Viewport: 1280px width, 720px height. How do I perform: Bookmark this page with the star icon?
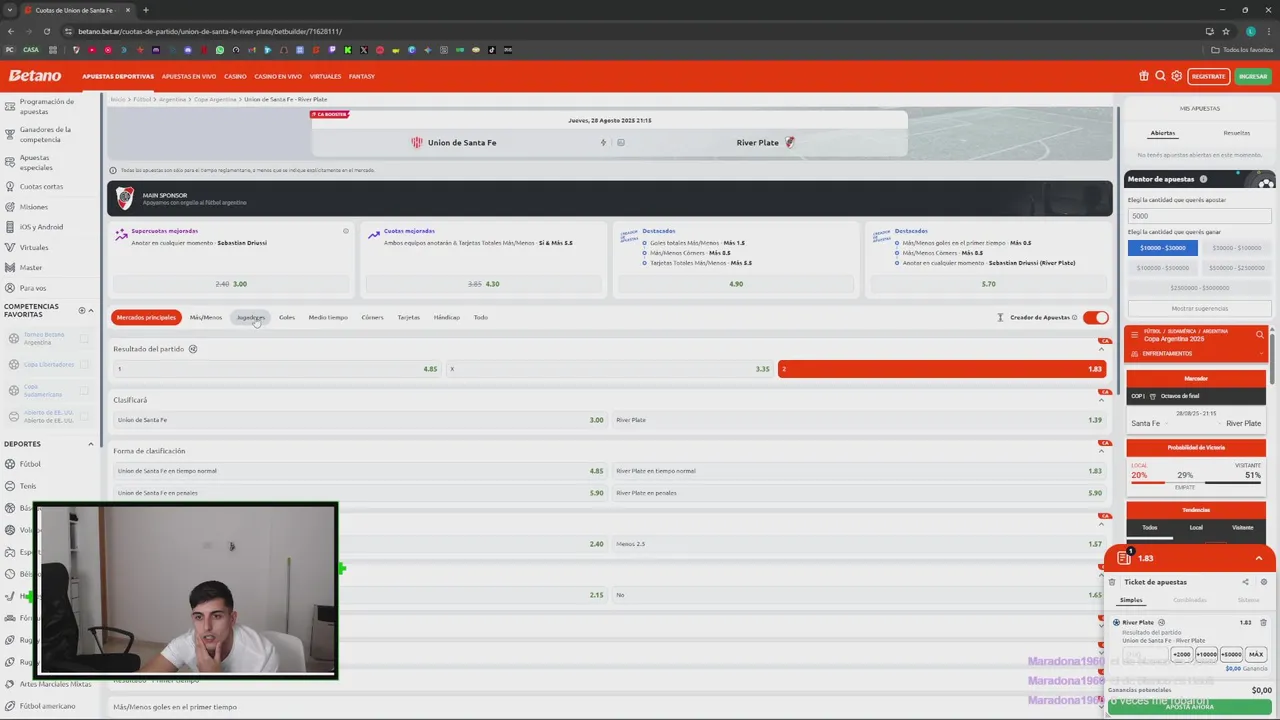[x=1226, y=31]
